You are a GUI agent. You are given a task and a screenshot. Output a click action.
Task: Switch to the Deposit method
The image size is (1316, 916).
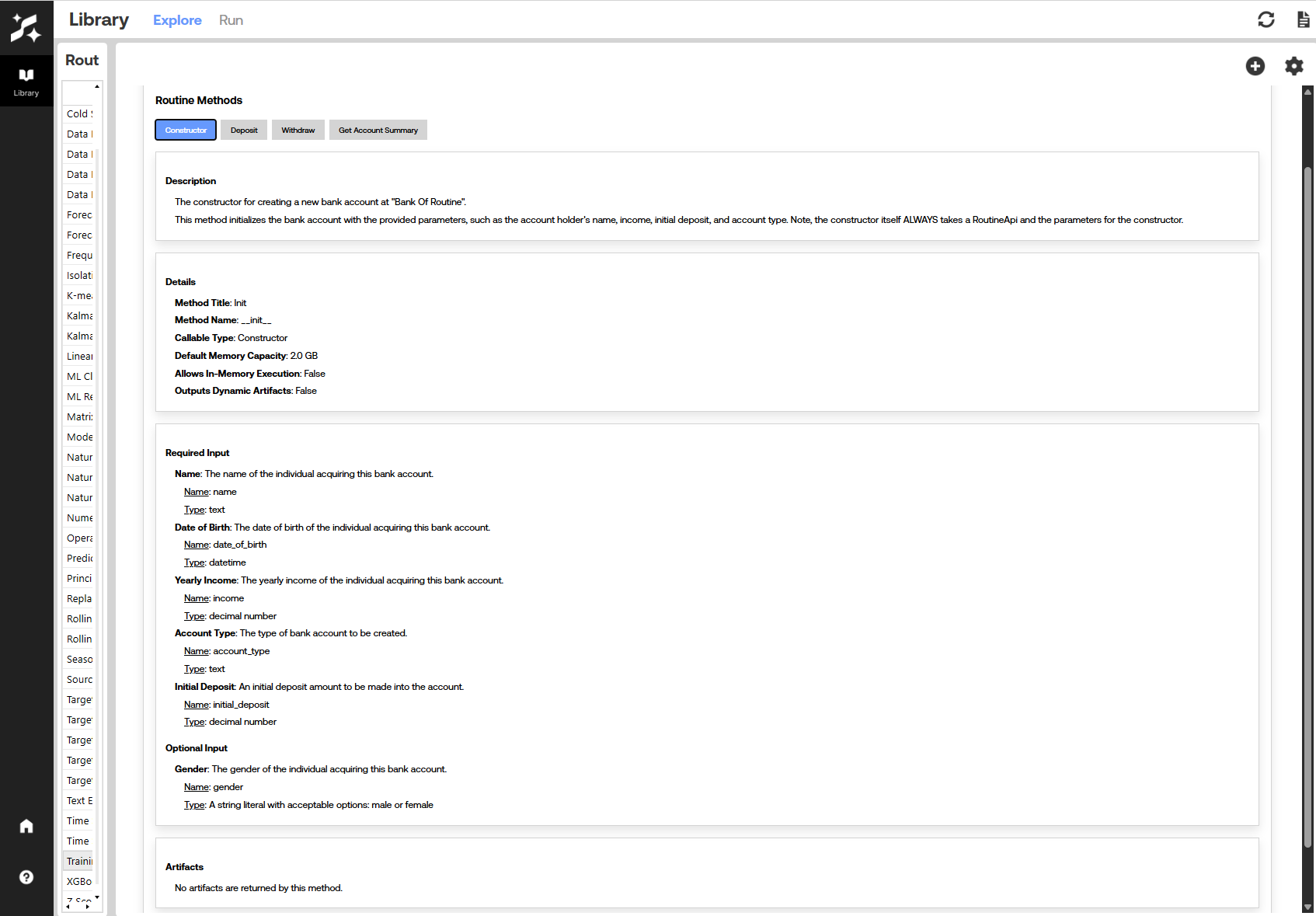pyautogui.click(x=243, y=130)
